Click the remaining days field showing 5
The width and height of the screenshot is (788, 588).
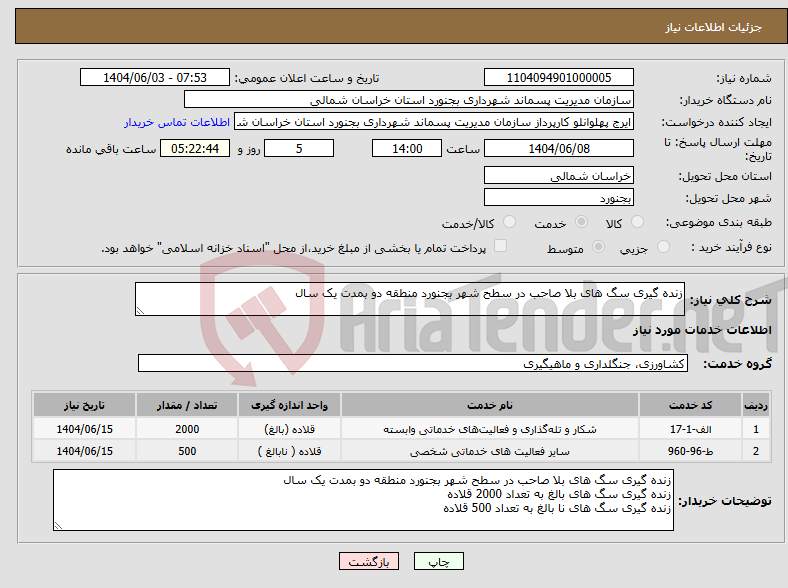click(x=299, y=148)
